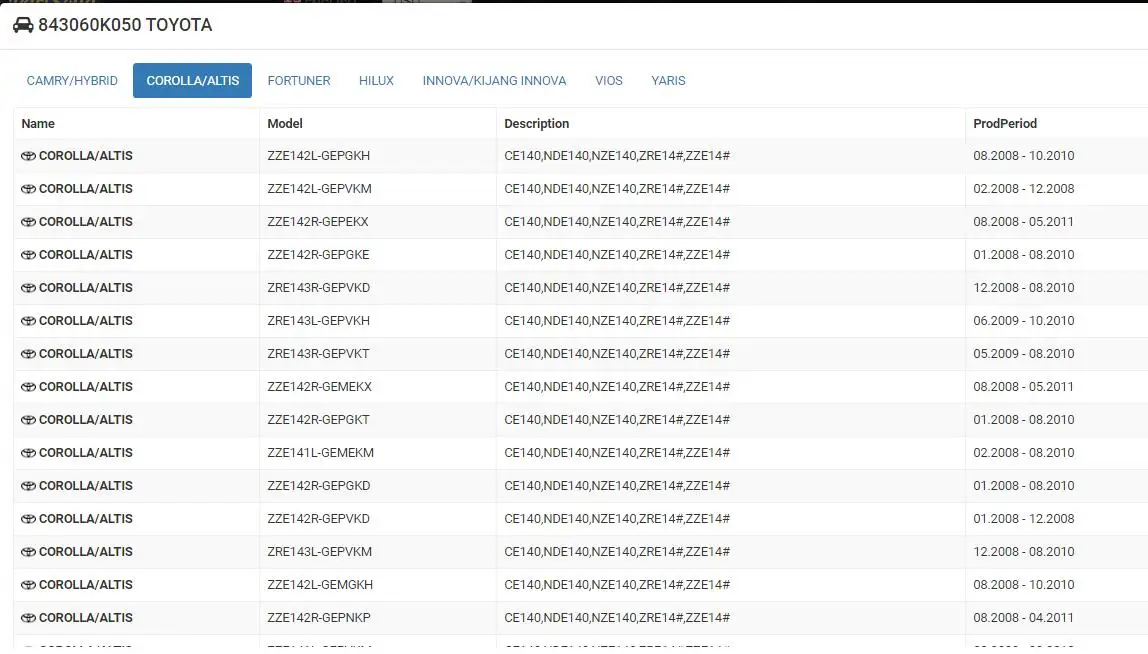Select model ZZE142L-GEPVKM
The width and height of the screenshot is (1148, 654).
pyautogui.click(x=319, y=189)
